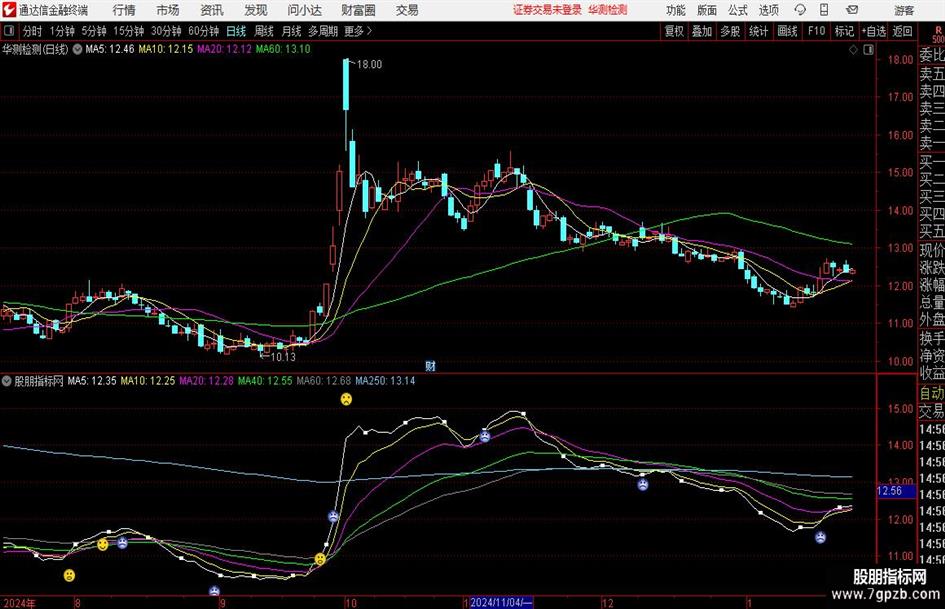Image resolution: width=945 pixels, height=609 pixels.
Task: Click the side panel icon at chart top-right
Action: (x=868, y=50)
